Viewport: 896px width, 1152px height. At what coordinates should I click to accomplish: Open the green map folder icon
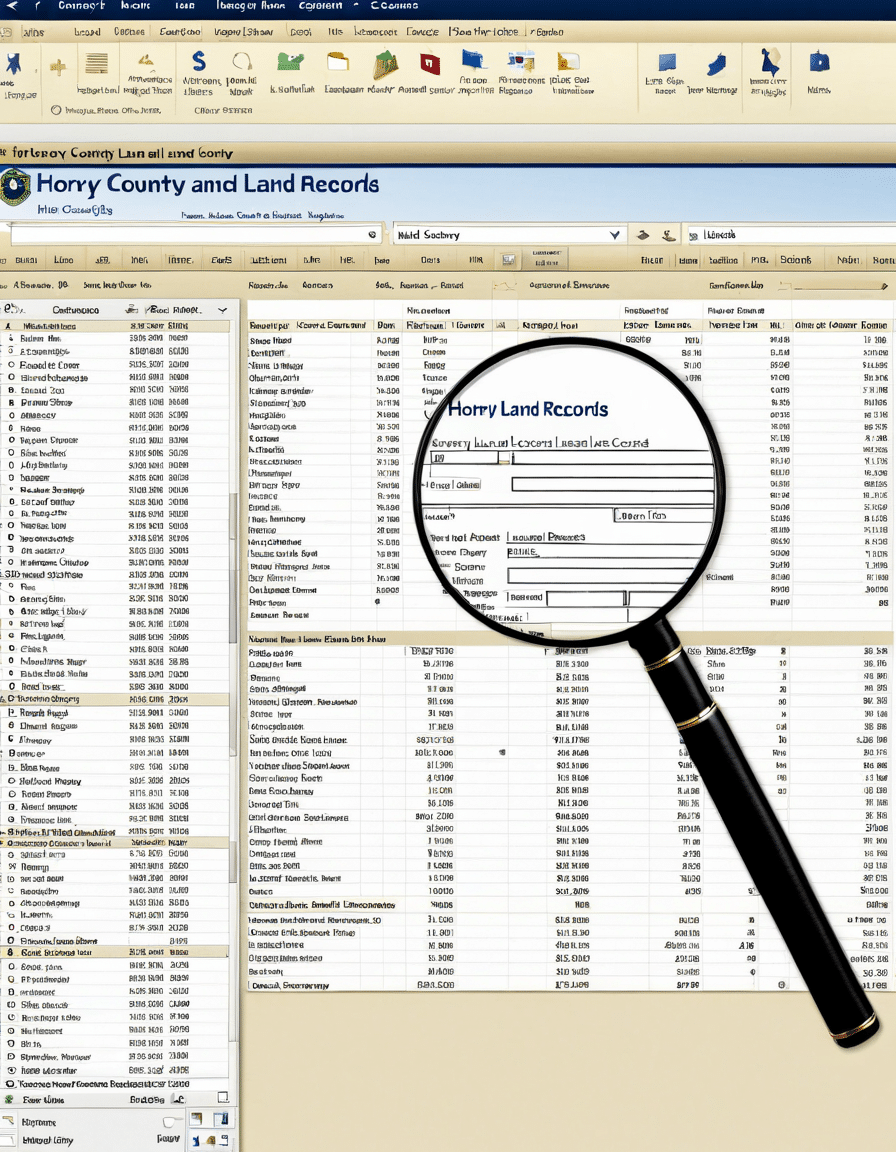pyautogui.click(x=290, y=62)
